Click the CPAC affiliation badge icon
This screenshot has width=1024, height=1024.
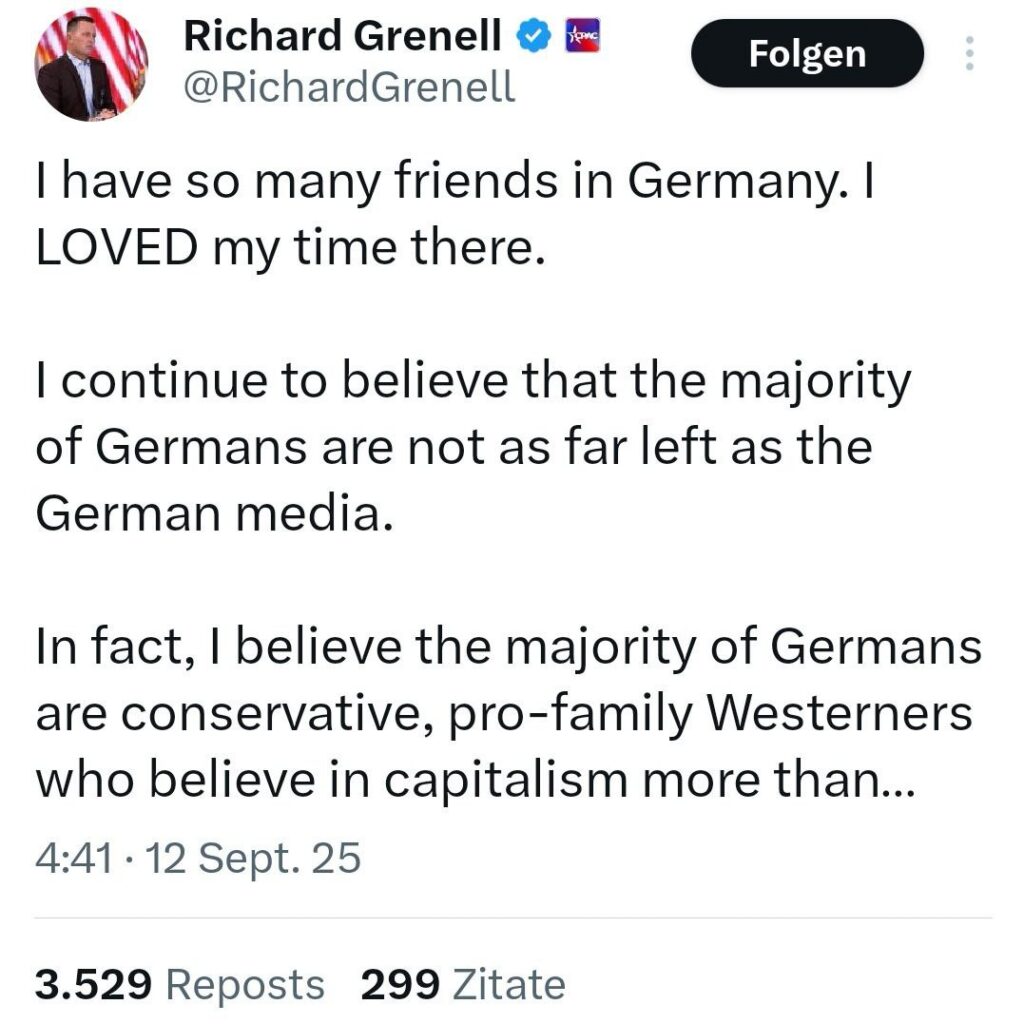(x=582, y=37)
